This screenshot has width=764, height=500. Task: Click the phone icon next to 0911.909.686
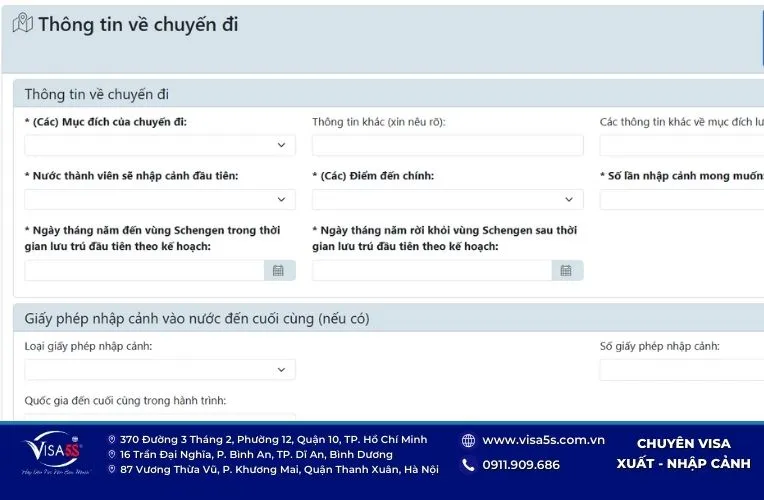pos(468,465)
